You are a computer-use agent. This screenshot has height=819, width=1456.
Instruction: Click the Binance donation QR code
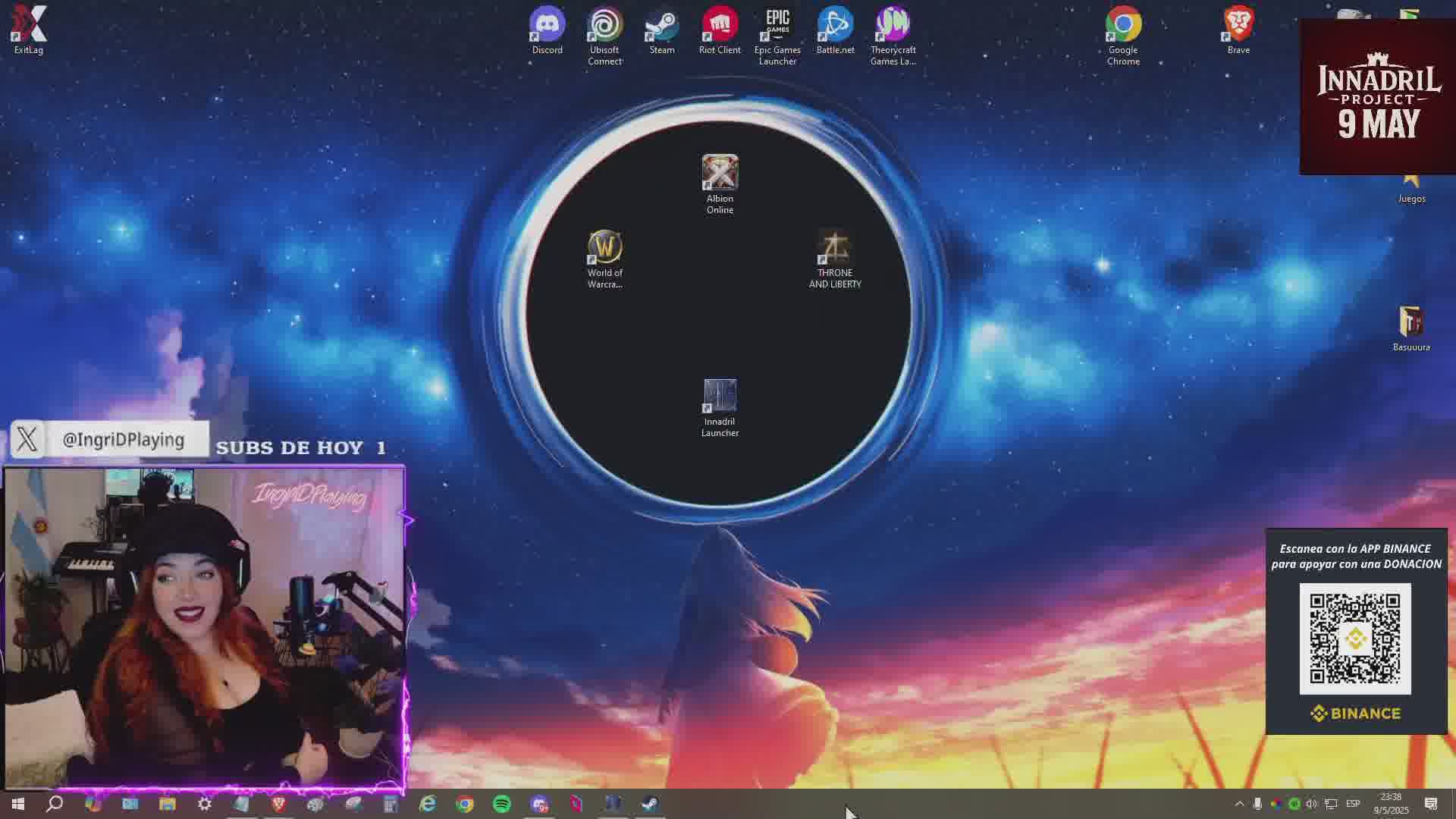[1355, 639]
